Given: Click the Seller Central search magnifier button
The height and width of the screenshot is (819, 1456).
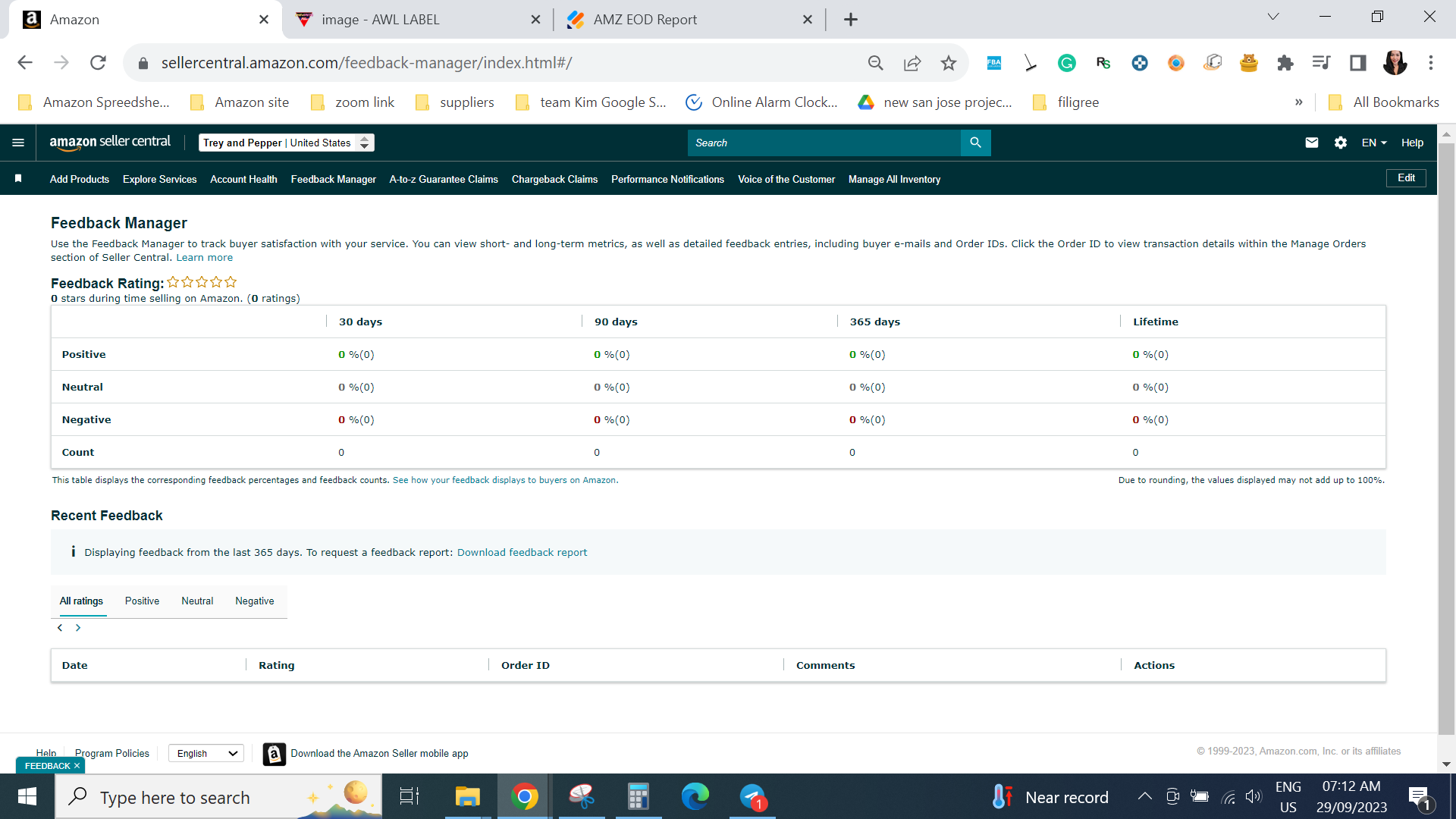Looking at the screenshot, I should click(x=975, y=143).
